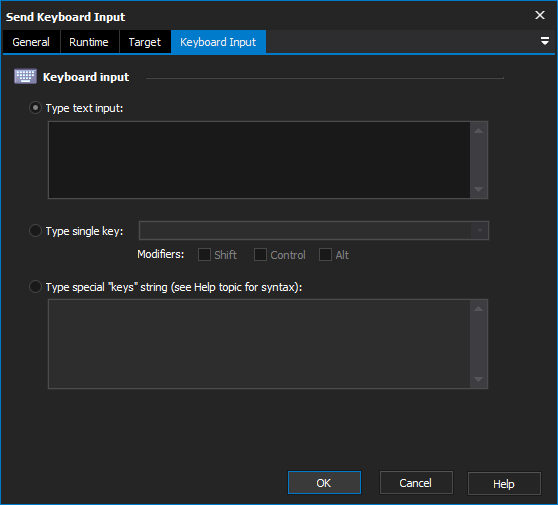Check the Alt modifier box
Screen dimensions: 558x505
[x=325, y=254]
